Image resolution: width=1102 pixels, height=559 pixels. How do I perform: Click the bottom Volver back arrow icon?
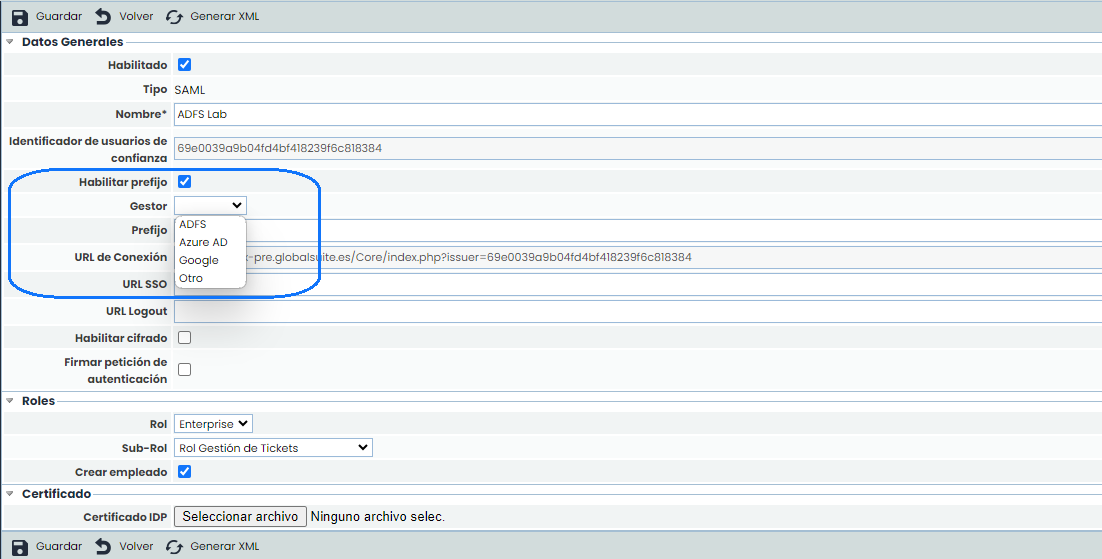coord(103,547)
